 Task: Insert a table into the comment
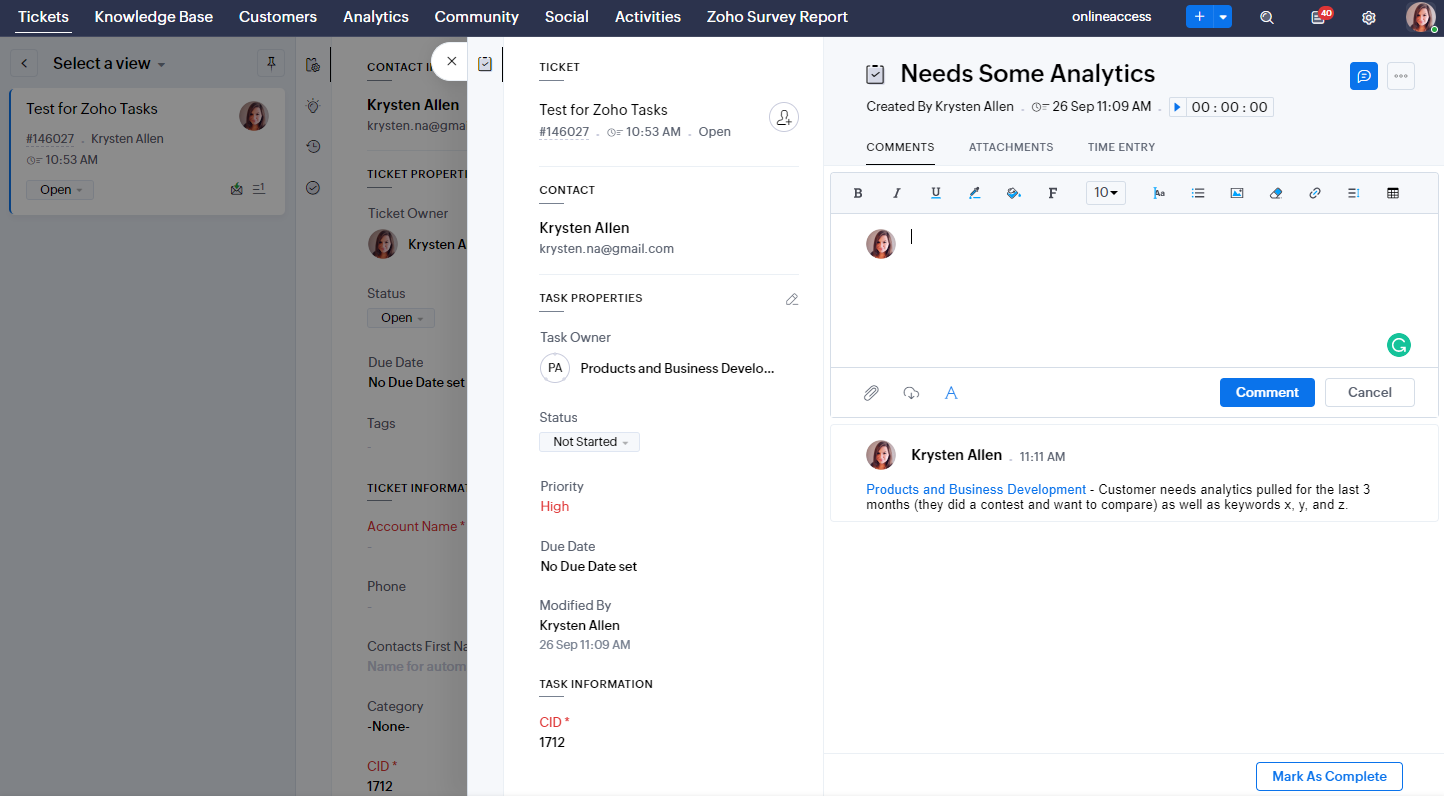(1393, 193)
